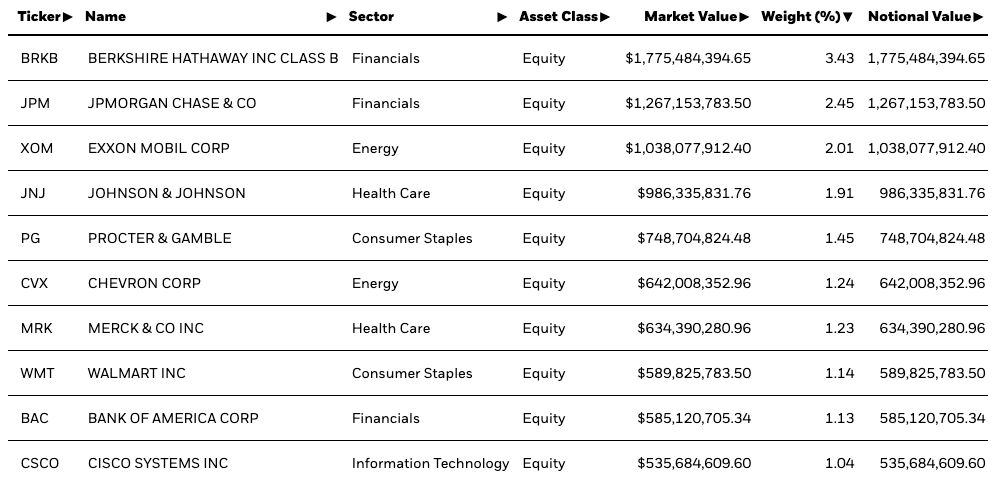Toggle Weight (%) descending sort arrow
996x489 pixels.
847,17
